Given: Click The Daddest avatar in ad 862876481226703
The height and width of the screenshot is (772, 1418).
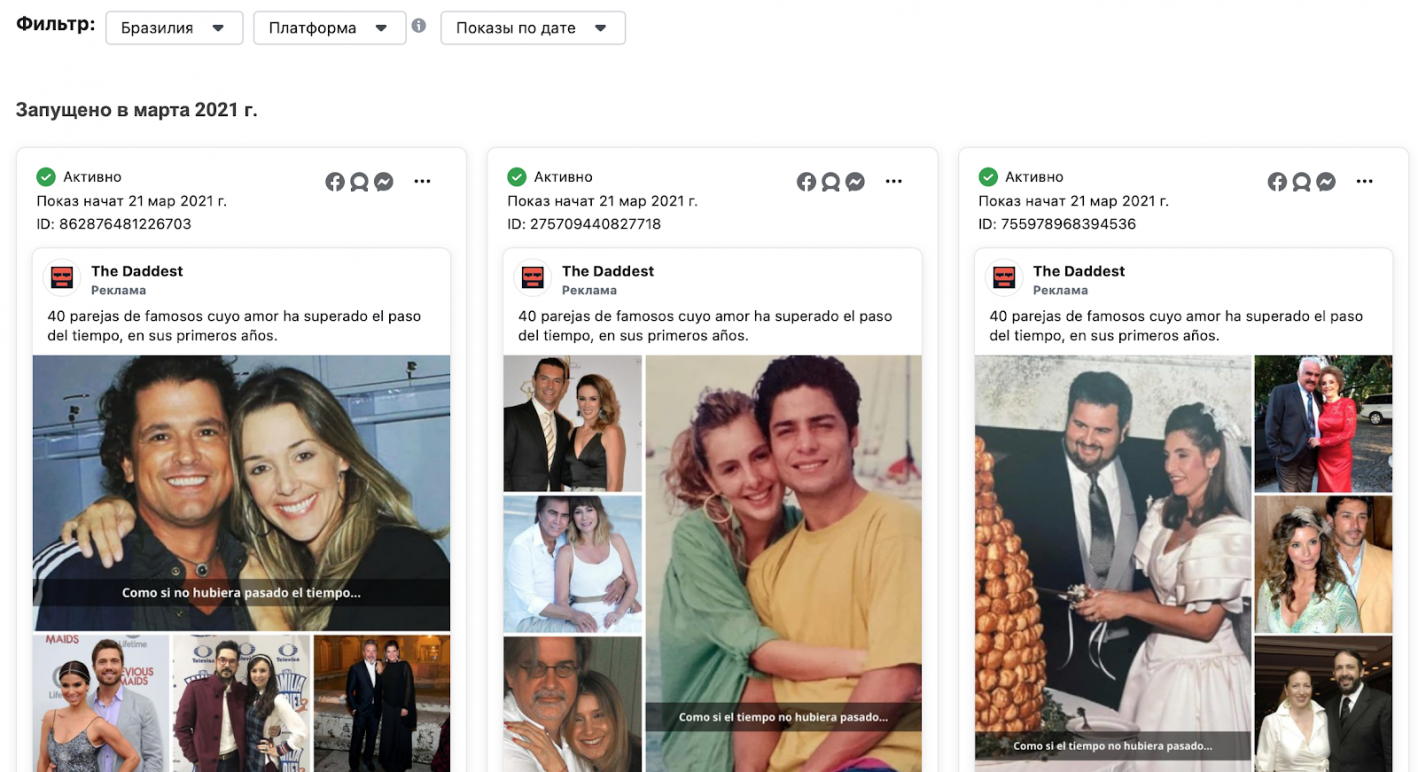Looking at the screenshot, I should click(x=62, y=278).
